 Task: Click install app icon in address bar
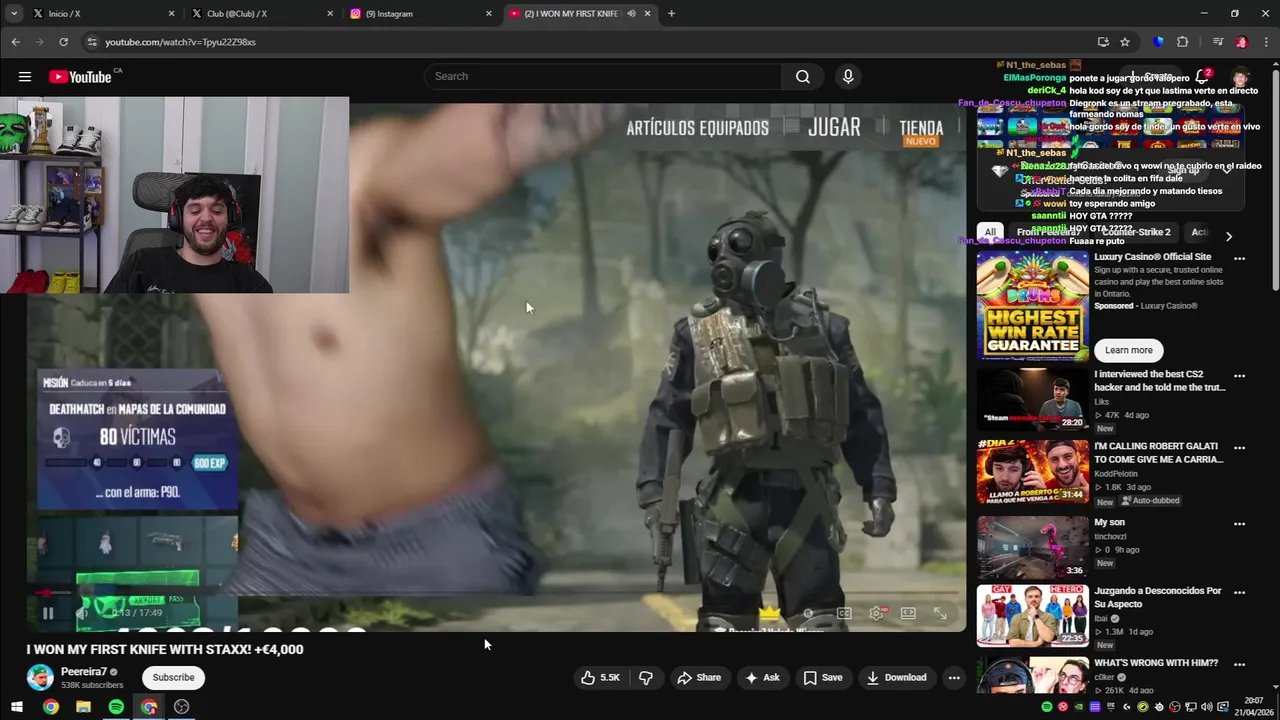1103,42
